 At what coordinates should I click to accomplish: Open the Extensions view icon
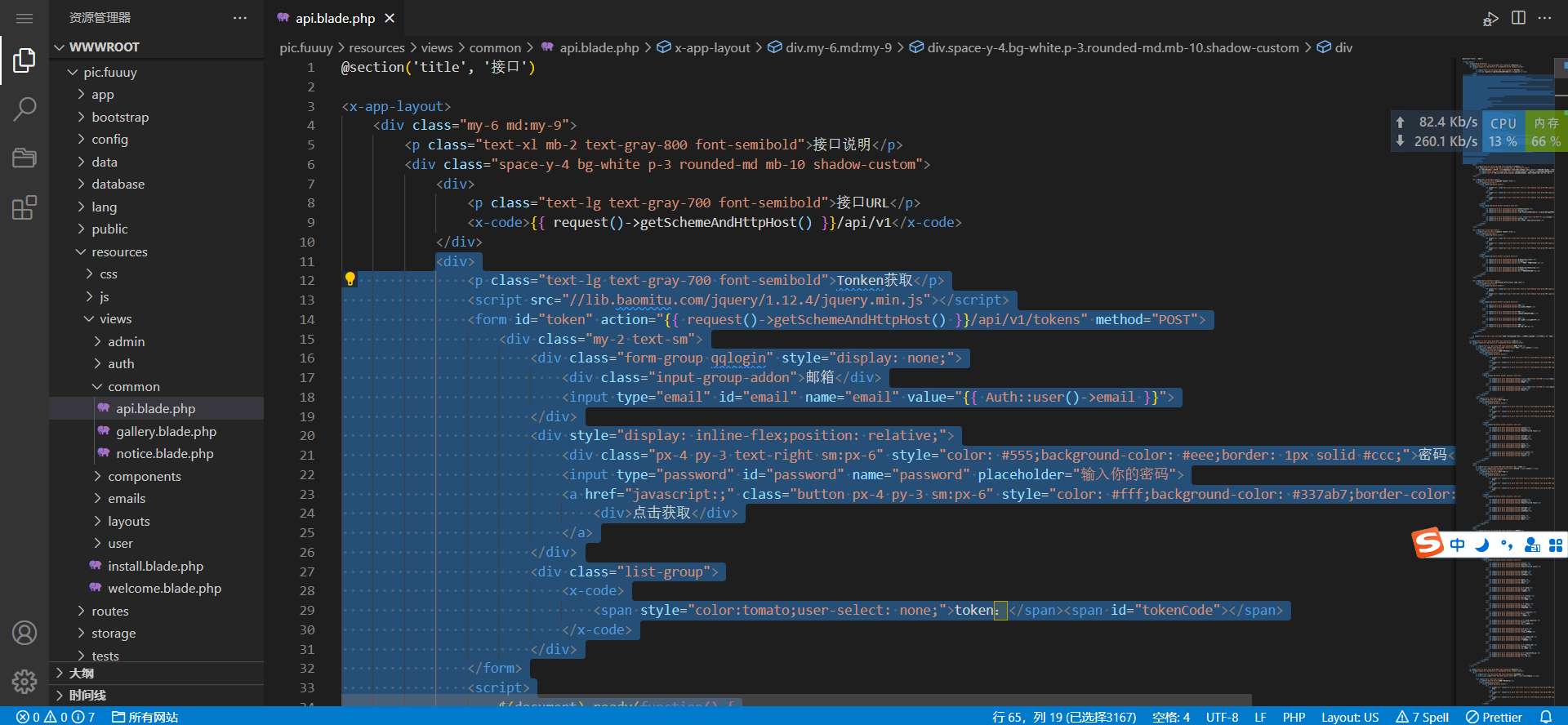(x=24, y=207)
